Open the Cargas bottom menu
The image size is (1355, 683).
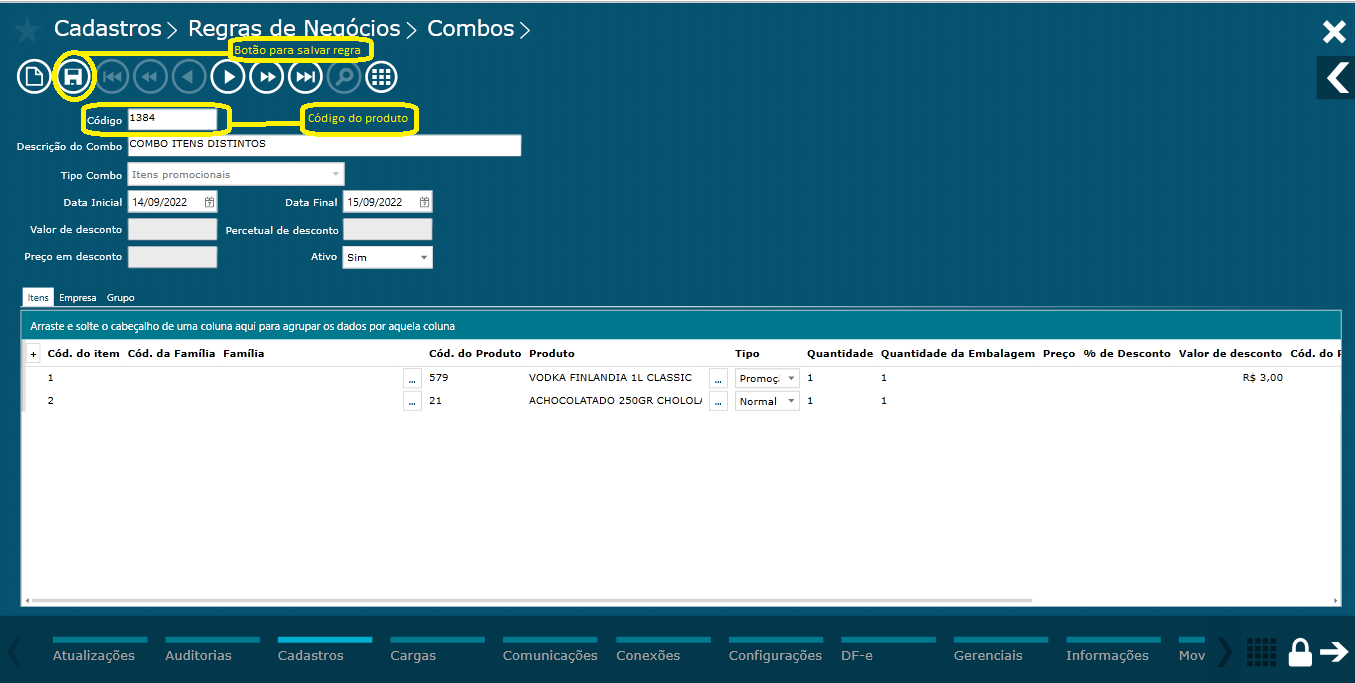point(413,655)
